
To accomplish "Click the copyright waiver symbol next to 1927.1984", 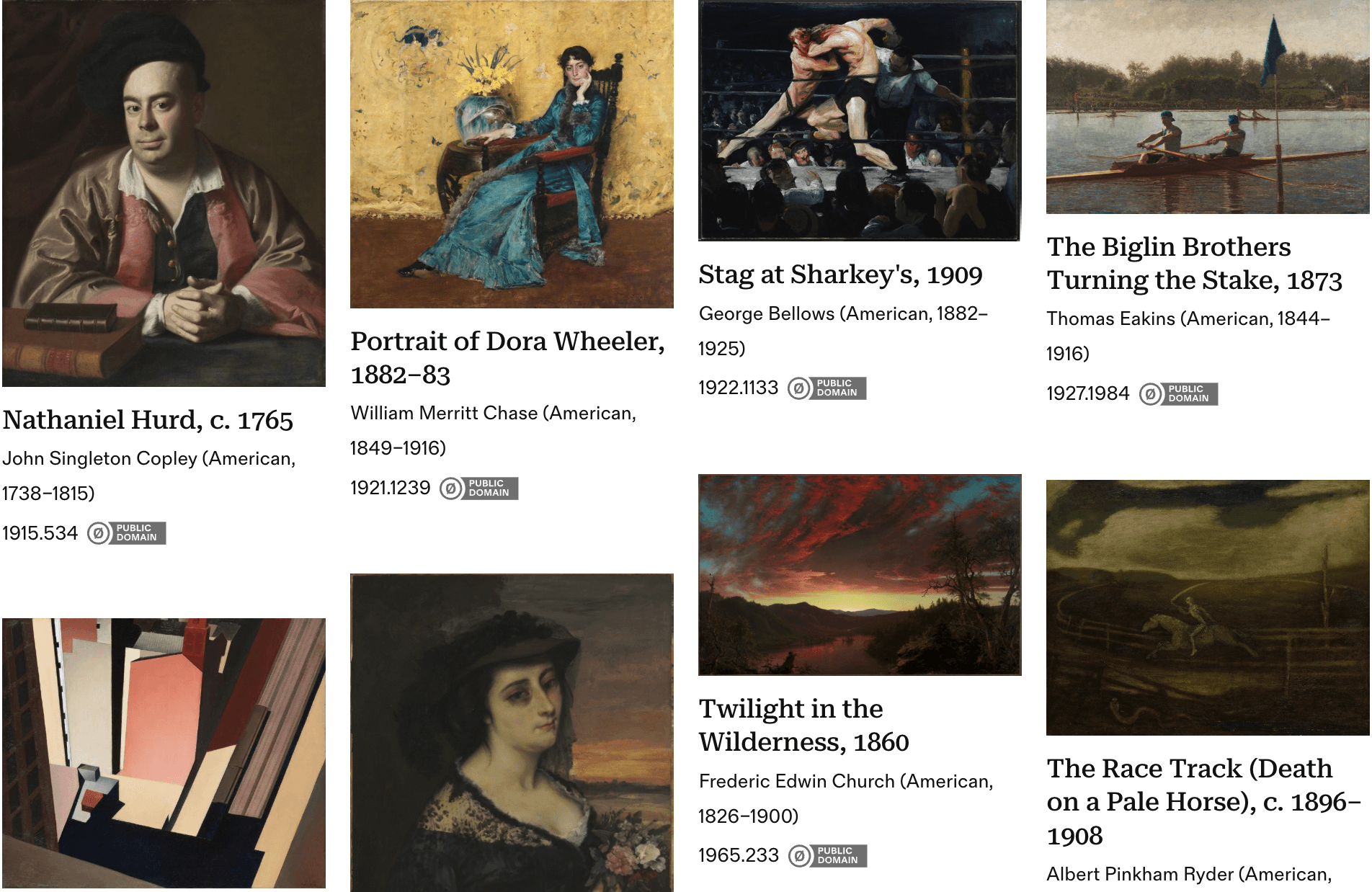I will (x=1150, y=393).
